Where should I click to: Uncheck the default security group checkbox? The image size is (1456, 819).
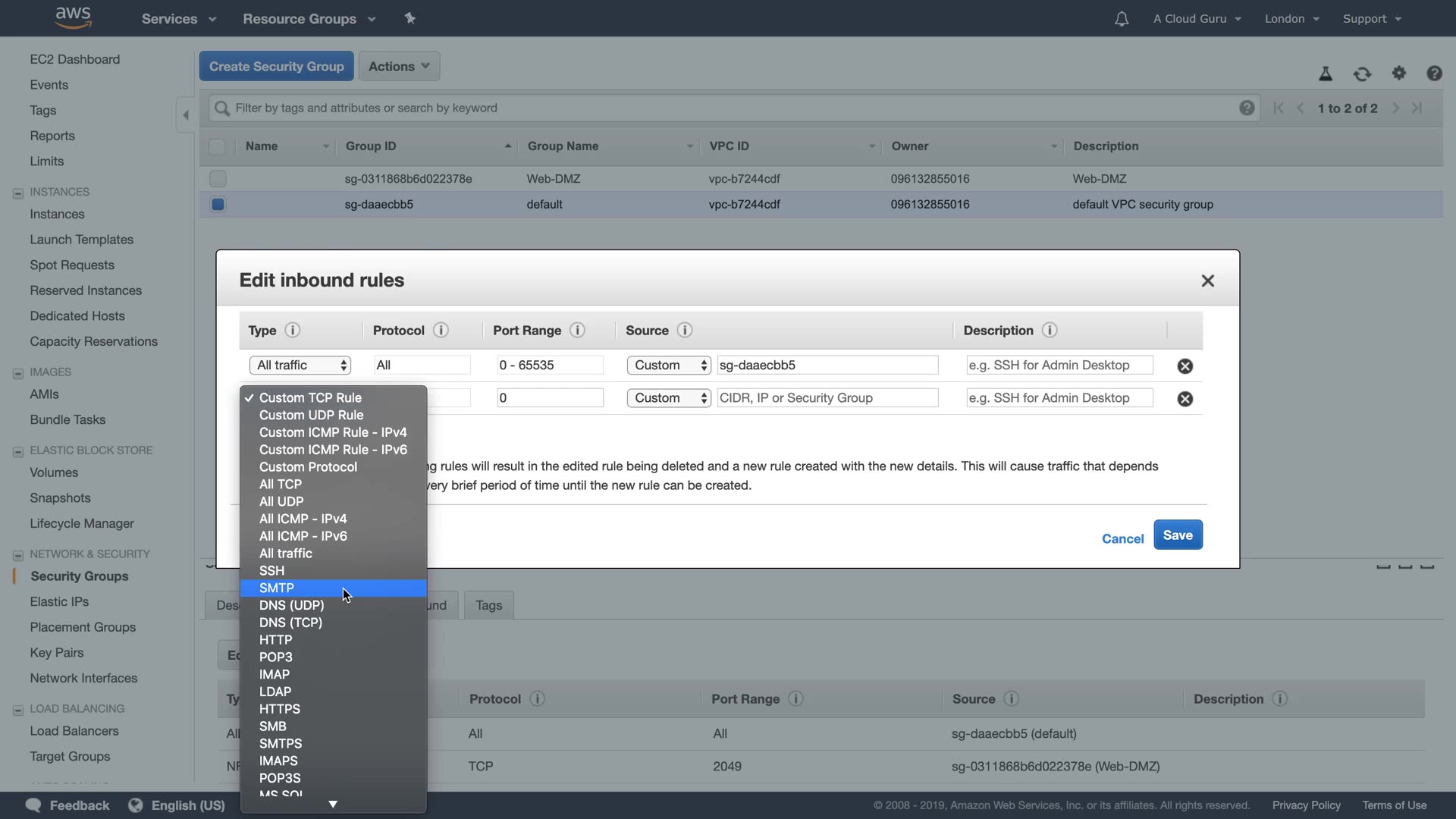click(218, 204)
